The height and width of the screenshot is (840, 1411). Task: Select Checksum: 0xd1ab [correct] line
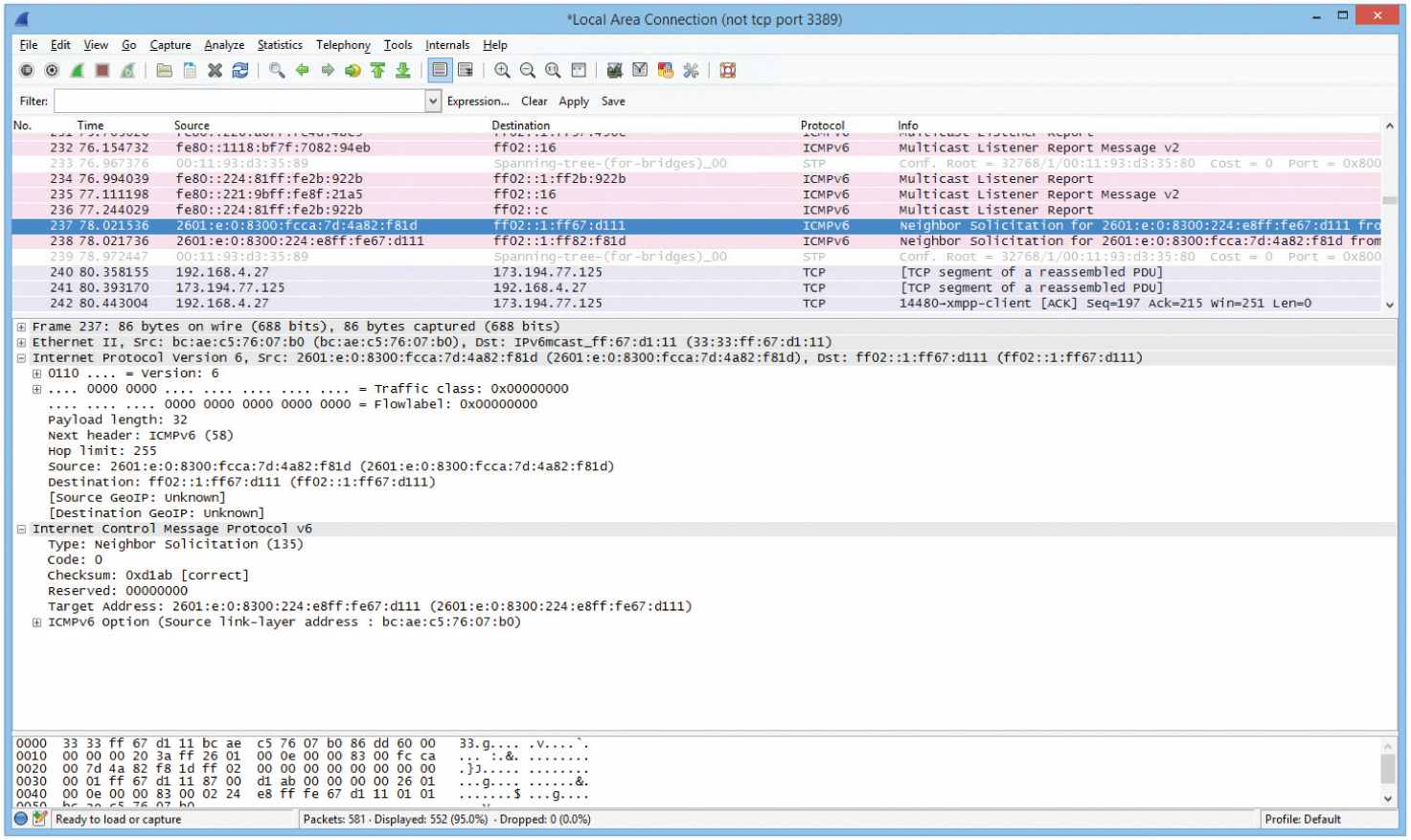tap(148, 576)
